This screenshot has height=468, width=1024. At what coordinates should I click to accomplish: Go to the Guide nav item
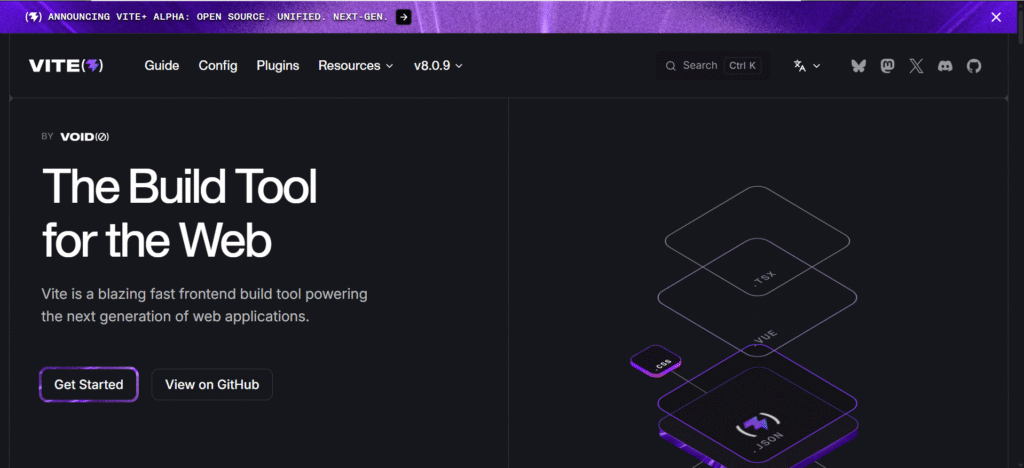tap(162, 66)
